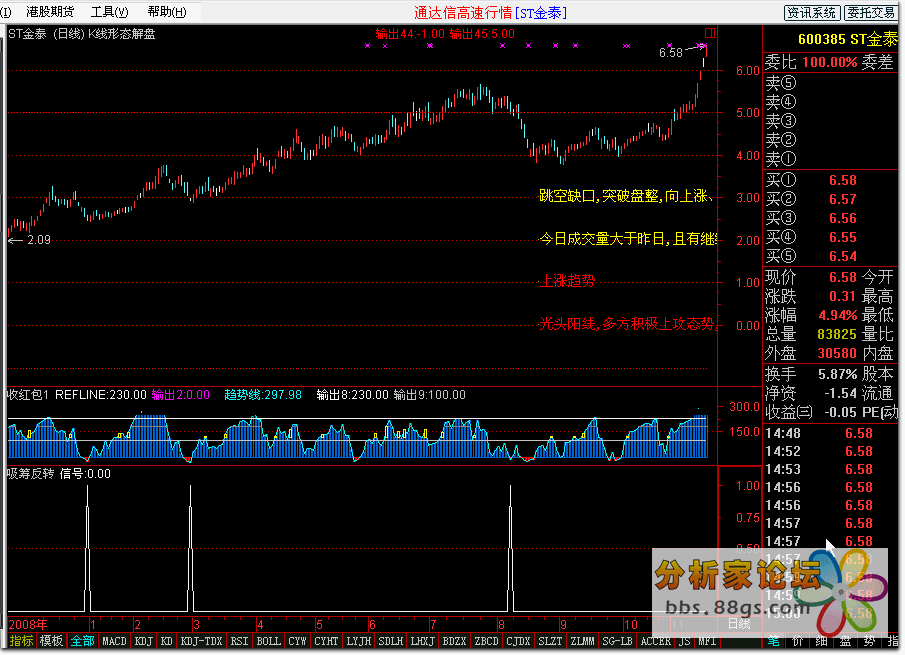Click the 2.09 low price label on chart
This screenshot has height=655, width=905.
(x=39, y=239)
